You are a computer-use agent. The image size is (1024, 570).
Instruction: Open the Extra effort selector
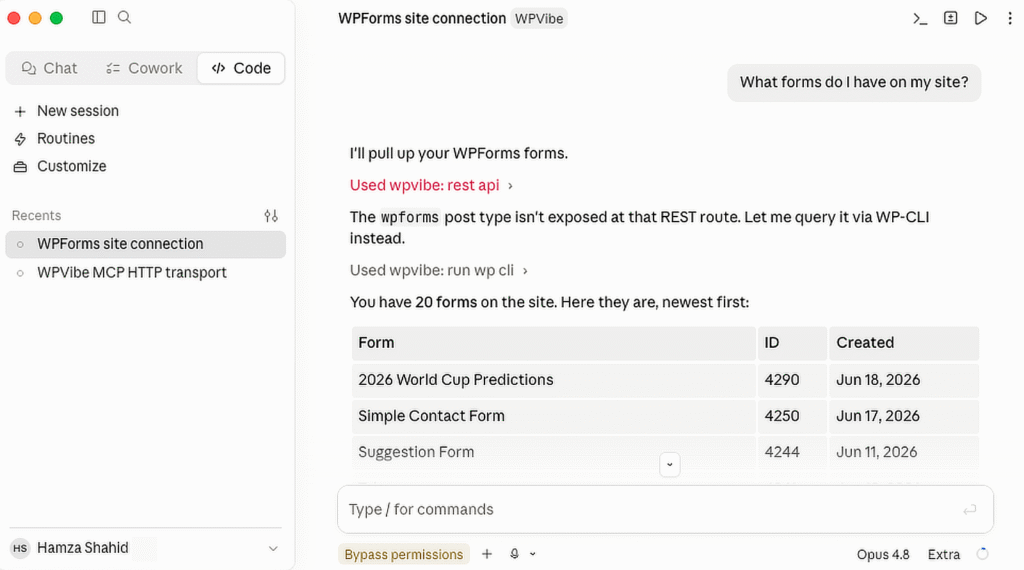point(944,554)
